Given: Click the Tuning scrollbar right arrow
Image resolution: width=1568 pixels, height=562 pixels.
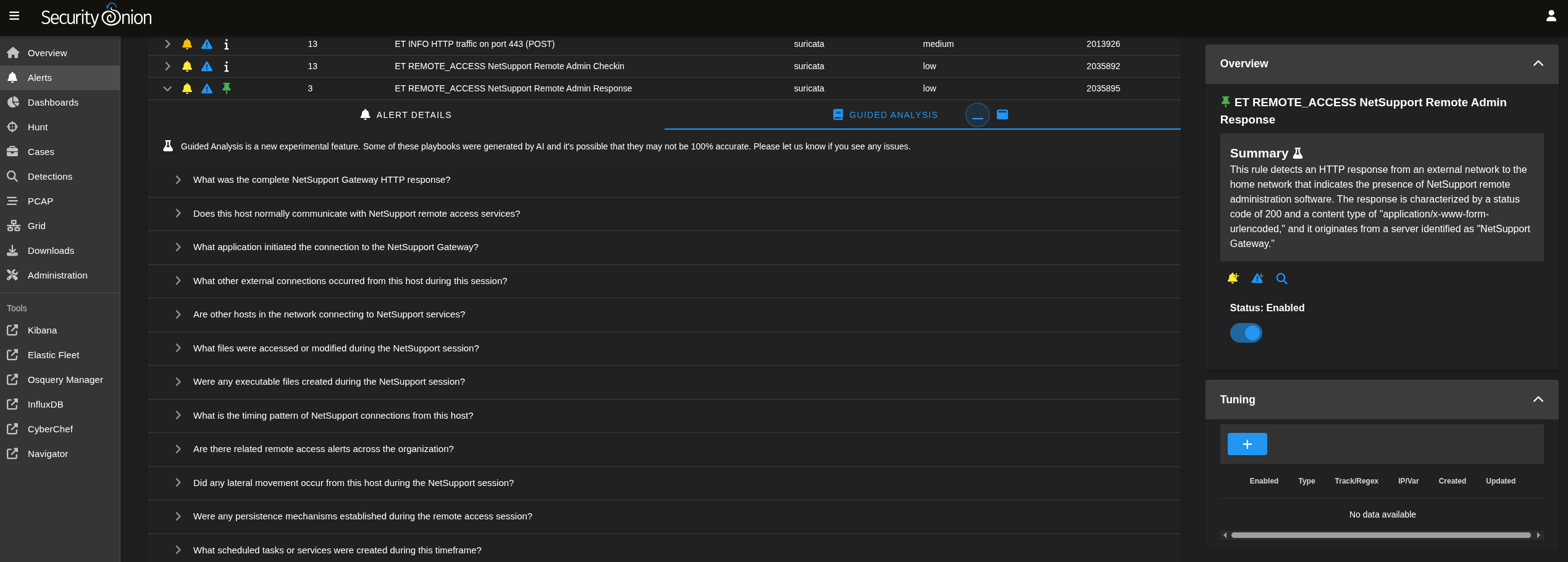Looking at the screenshot, I should [1538, 535].
